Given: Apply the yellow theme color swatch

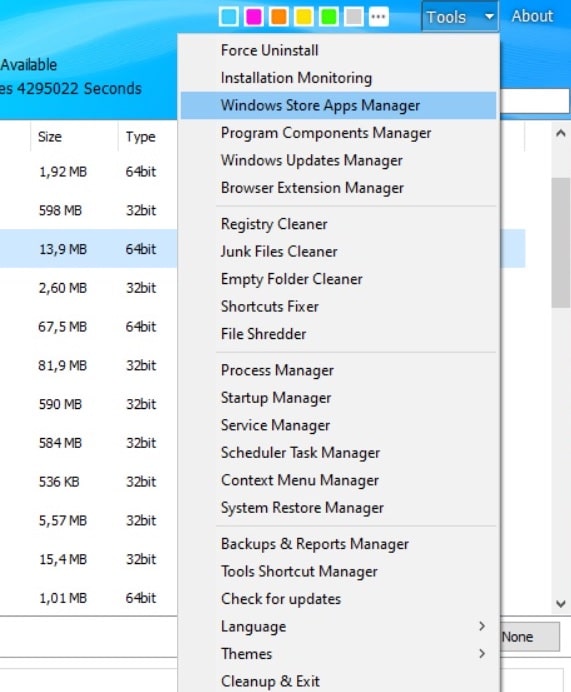Looking at the screenshot, I should click(x=304, y=17).
